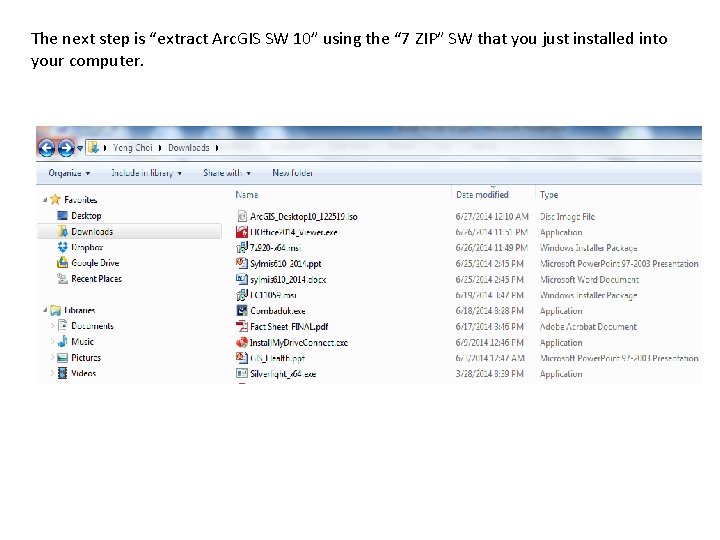The image size is (720, 540).
Task: Expand the Music library
Action: [52, 342]
